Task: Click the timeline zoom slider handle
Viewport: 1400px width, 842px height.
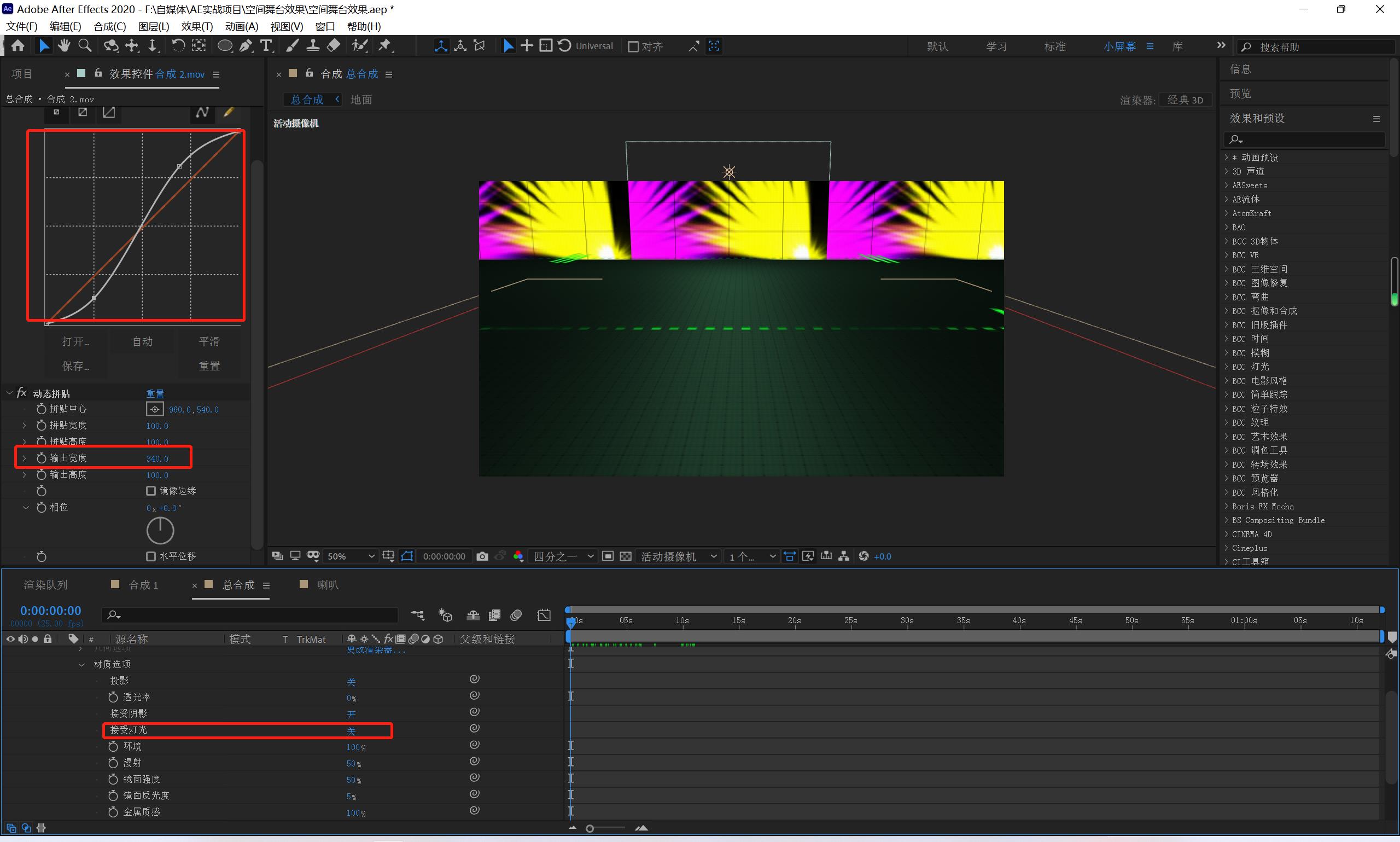Action: (590, 829)
